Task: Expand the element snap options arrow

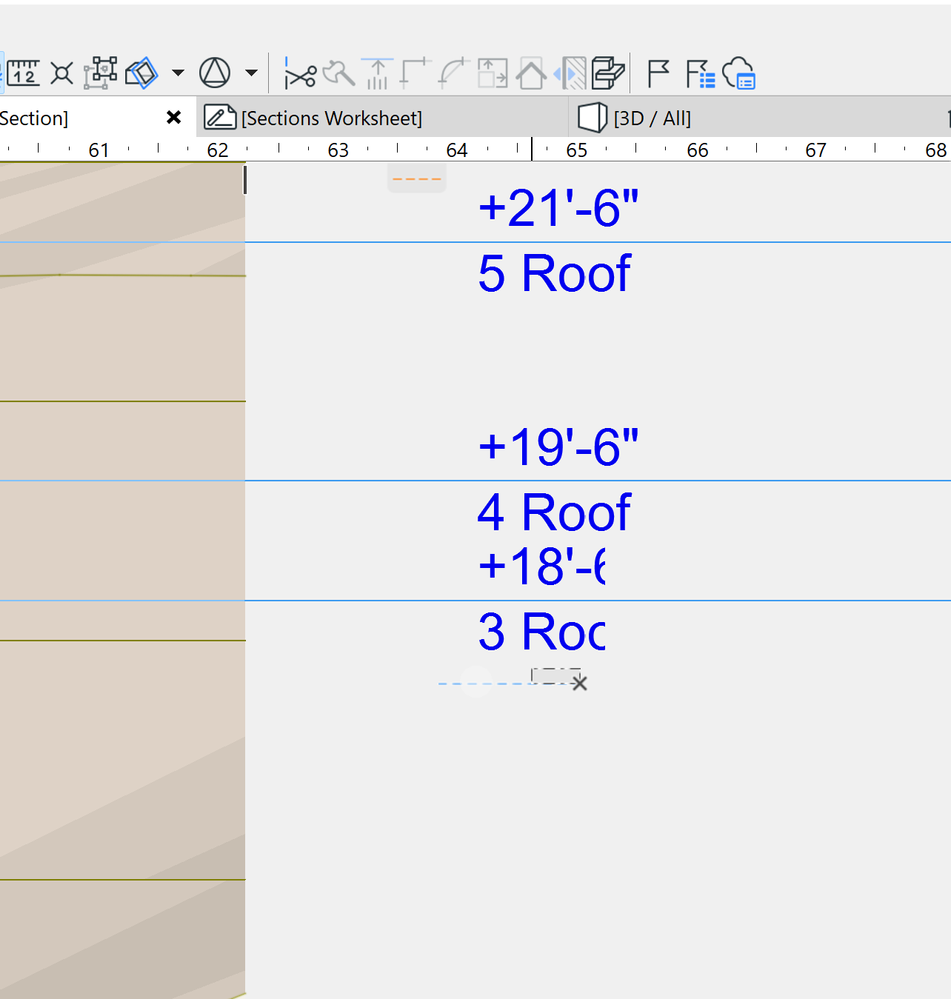Action: point(252,73)
